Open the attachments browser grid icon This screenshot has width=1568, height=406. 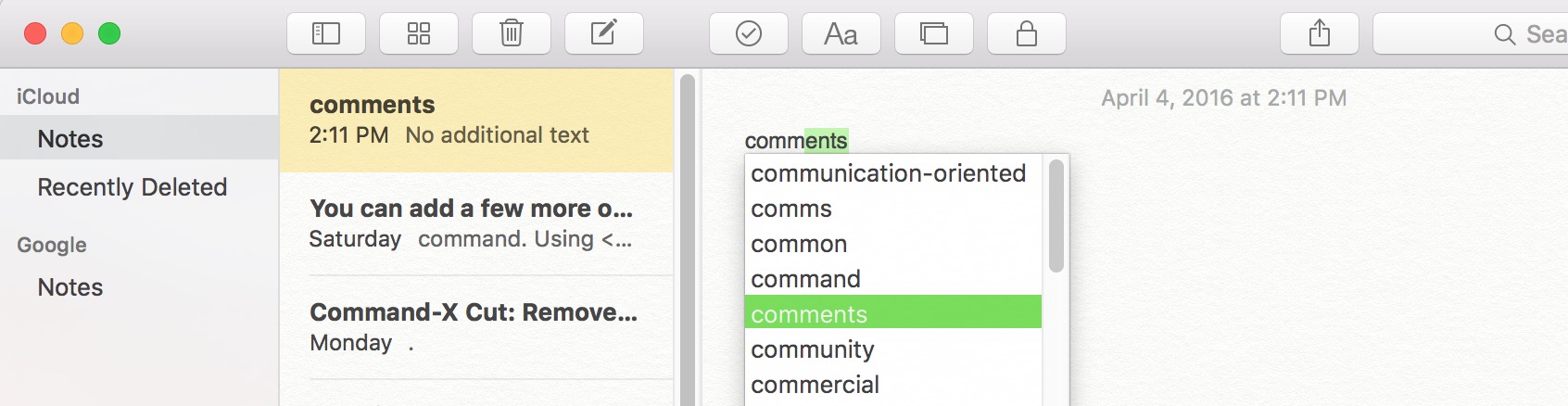tap(419, 34)
